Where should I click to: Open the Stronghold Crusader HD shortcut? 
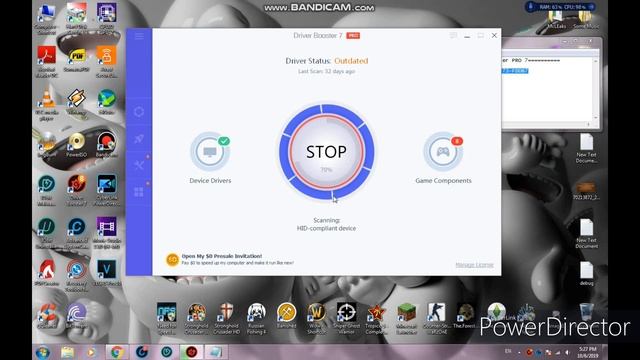pos(227,318)
